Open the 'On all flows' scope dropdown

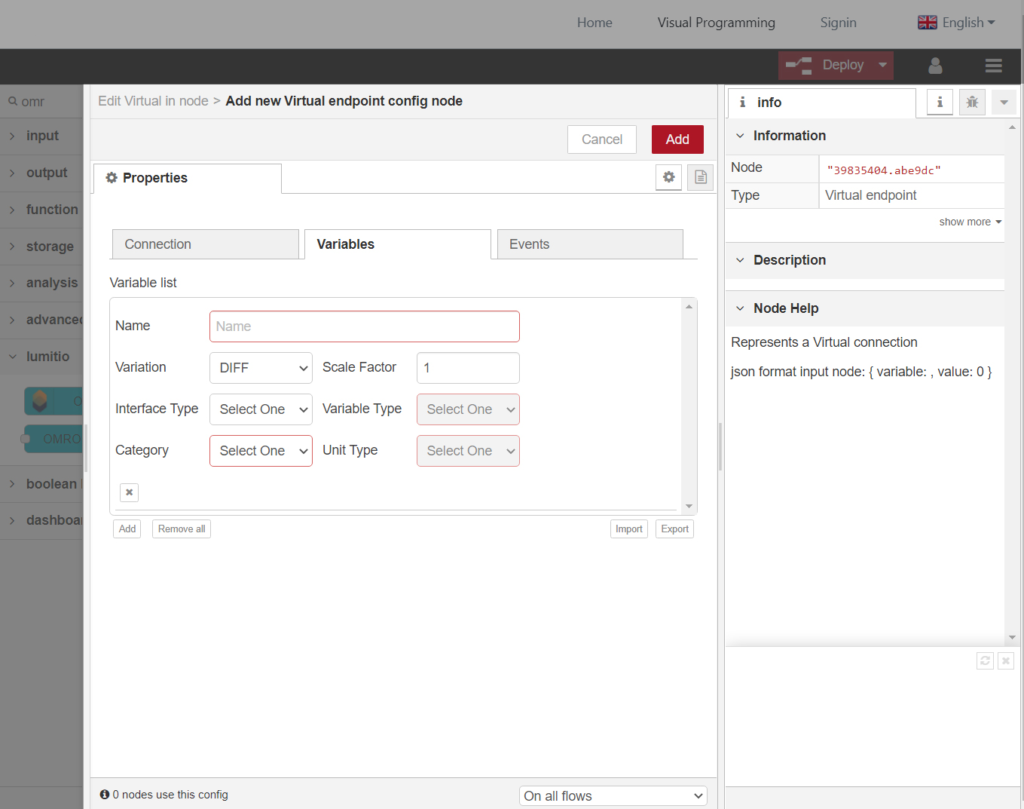pyautogui.click(x=613, y=796)
